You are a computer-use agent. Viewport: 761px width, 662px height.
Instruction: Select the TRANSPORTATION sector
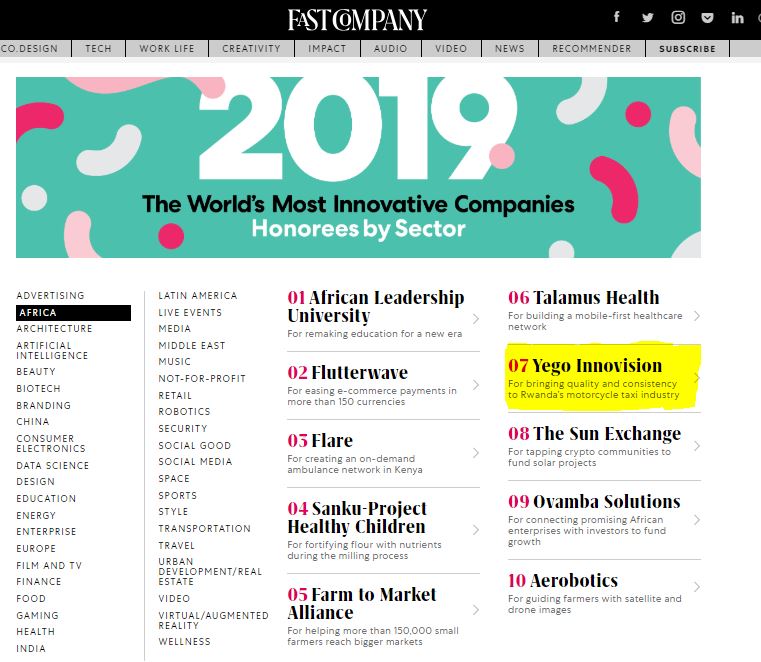click(204, 529)
